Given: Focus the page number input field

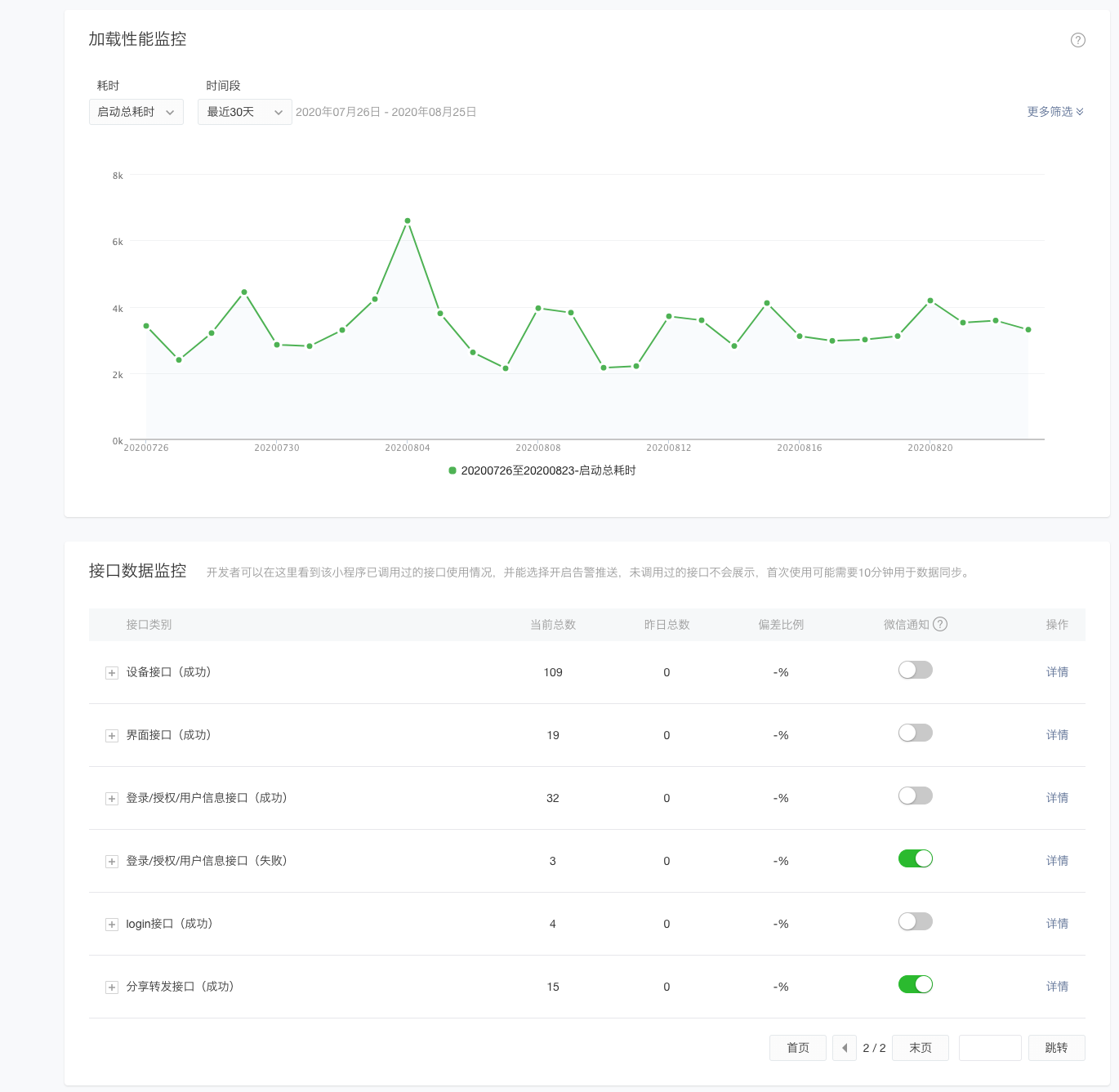Looking at the screenshot, I should pyautogui.click(x=990, y=1048).
